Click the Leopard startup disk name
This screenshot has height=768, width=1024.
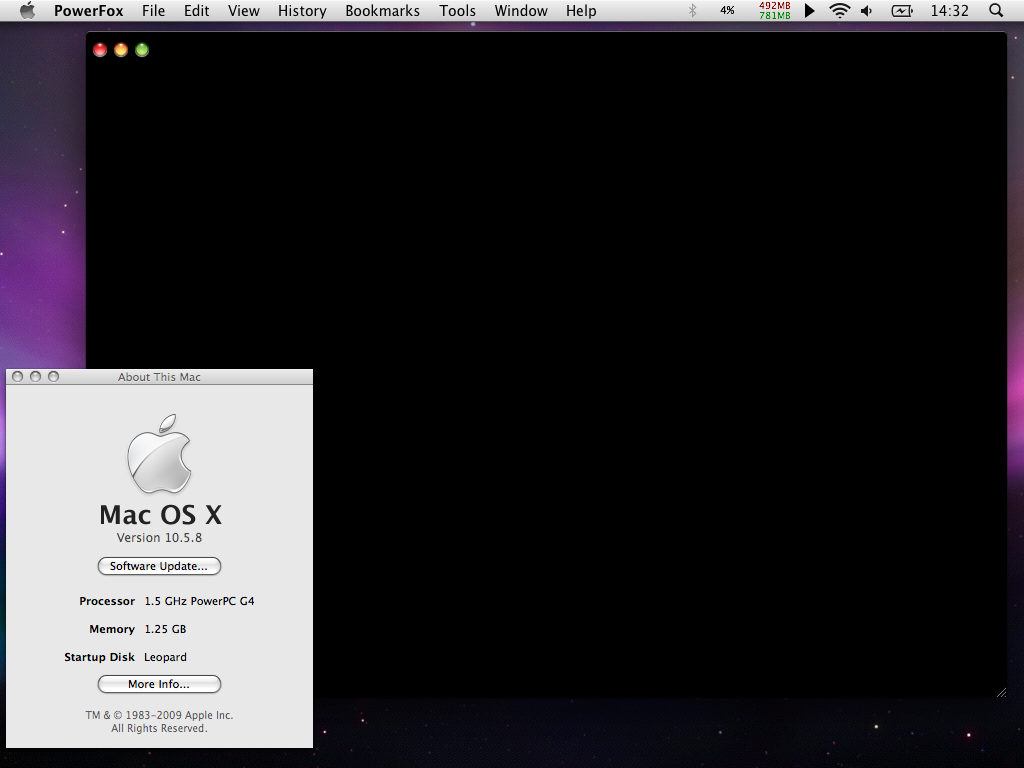click(x=165, y=657)
